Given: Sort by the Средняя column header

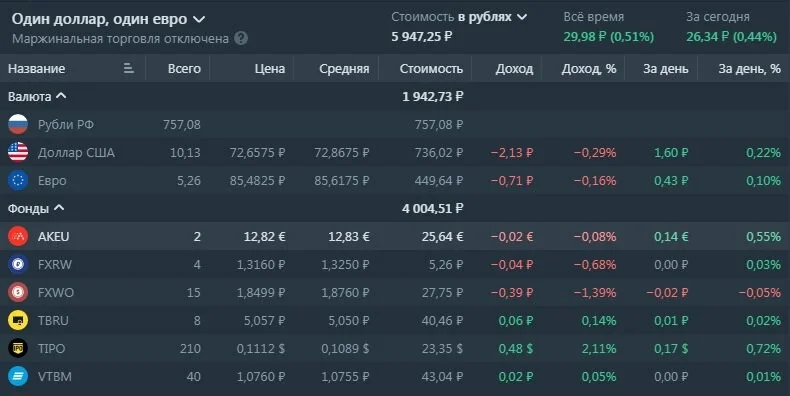Looking at the screenshot, I should click(x=344, y=69).
